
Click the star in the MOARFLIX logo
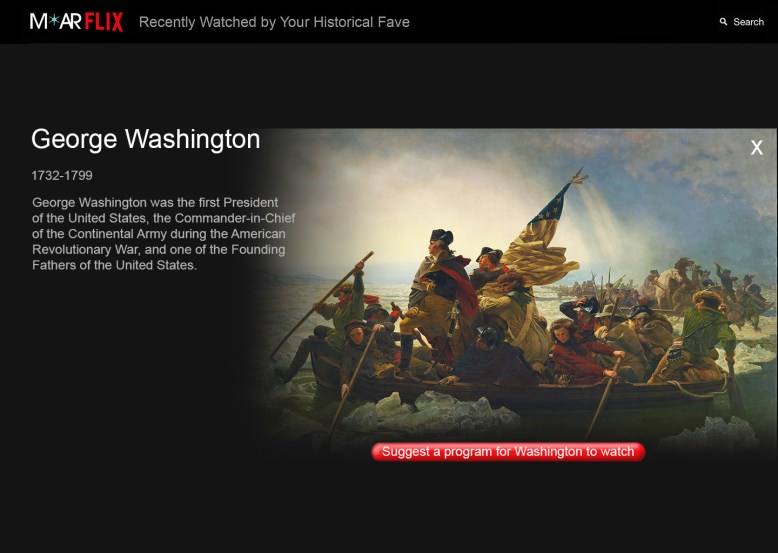tap(54, 21)
